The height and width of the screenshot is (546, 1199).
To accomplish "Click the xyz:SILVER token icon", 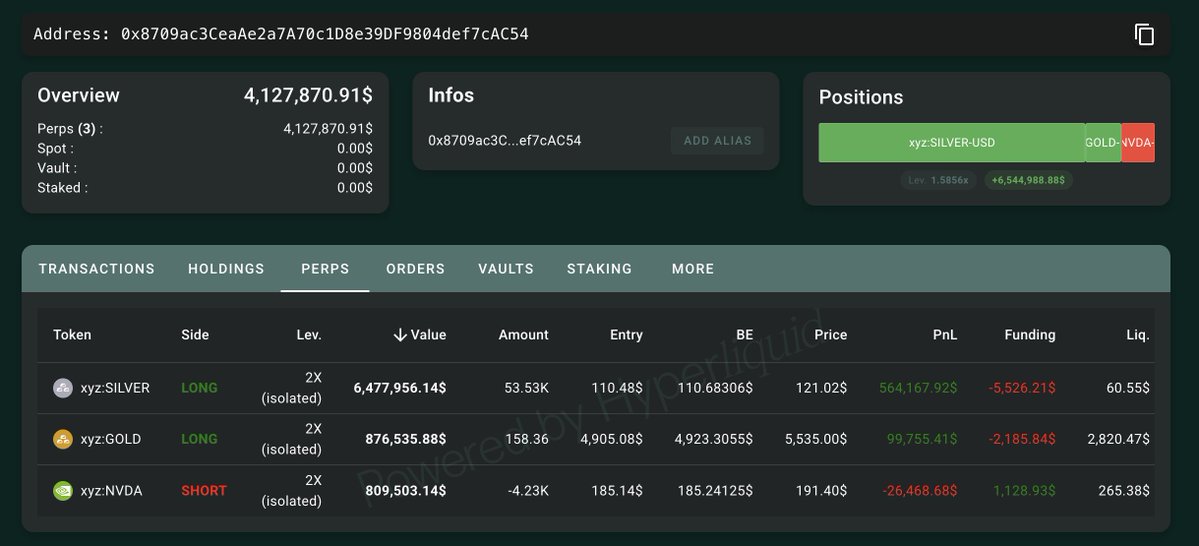I will click(63, 388).
